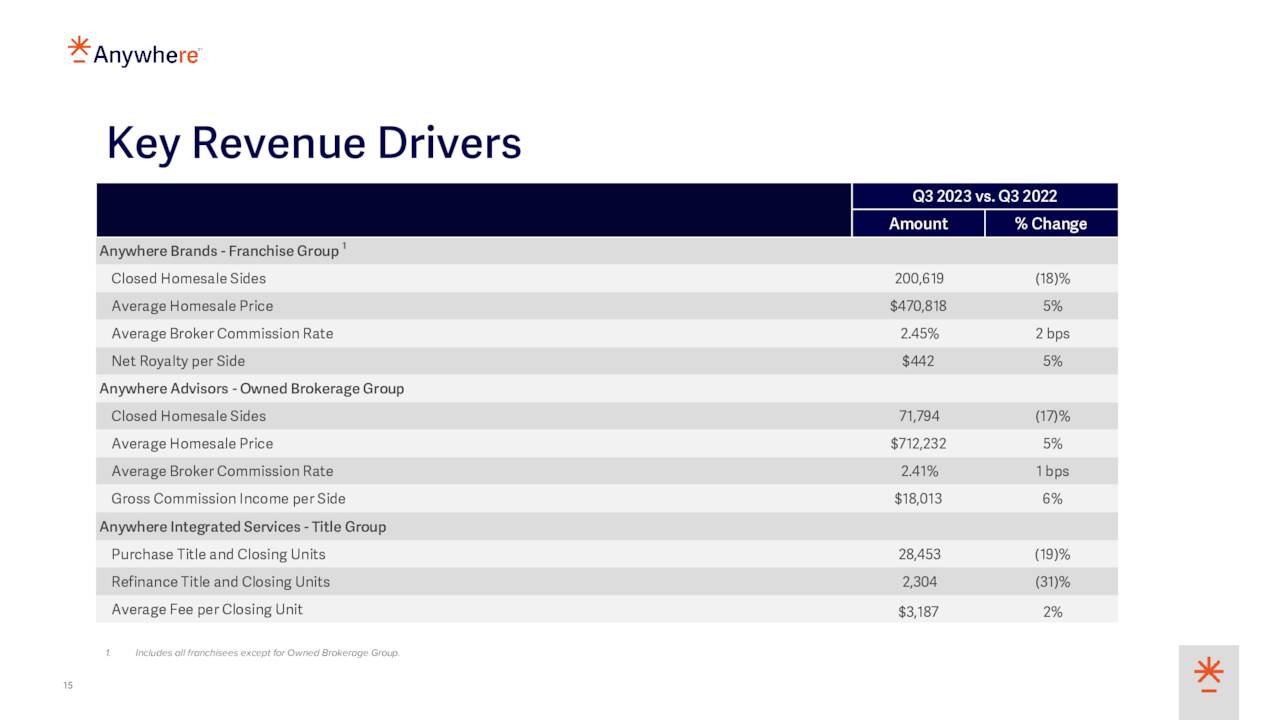This screenshot has height=720, width=1280.
Task: Click the footnote superscript 1 after Franchise Group
Action: point(344,246)
